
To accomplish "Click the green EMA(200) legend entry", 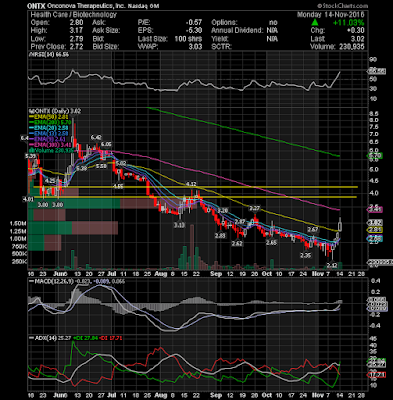I will (x=49, y=122).
